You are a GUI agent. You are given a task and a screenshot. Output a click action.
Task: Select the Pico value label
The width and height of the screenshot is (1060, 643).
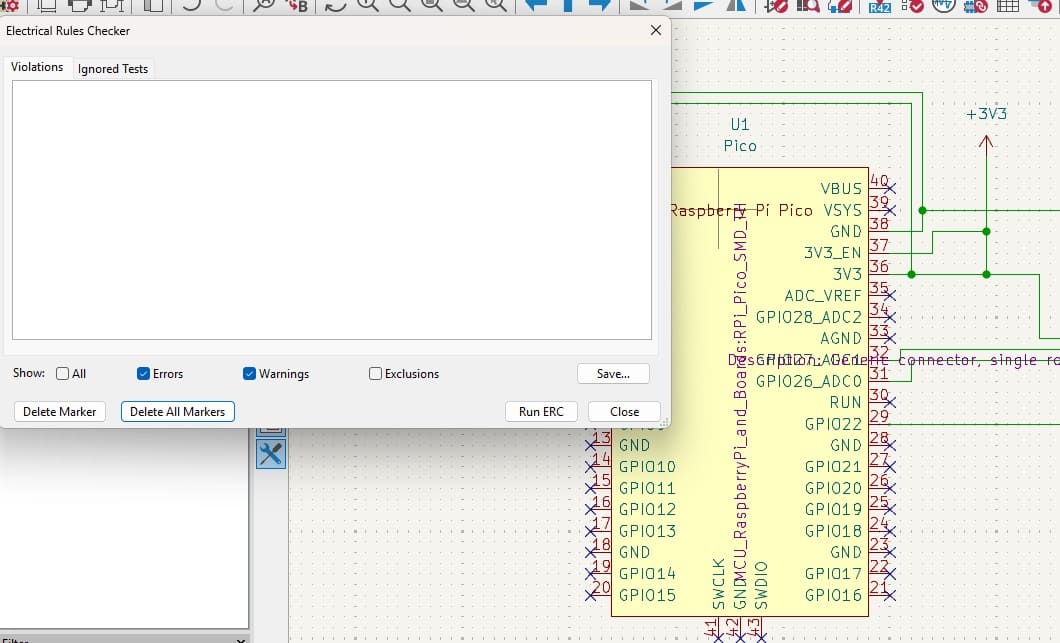coord(740,146)
